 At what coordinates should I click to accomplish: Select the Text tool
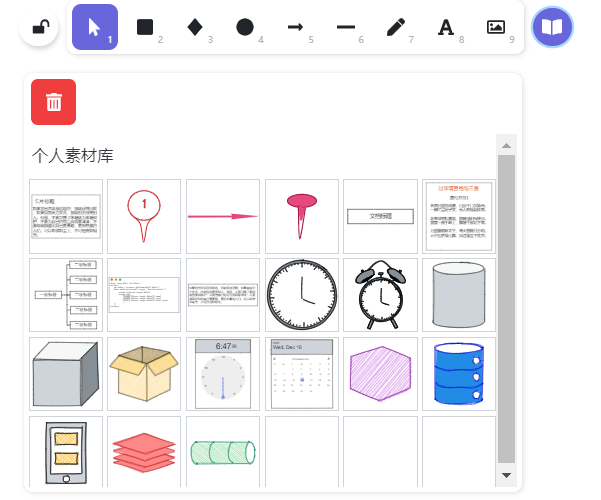pyautogui.click(x=446, y=27)
